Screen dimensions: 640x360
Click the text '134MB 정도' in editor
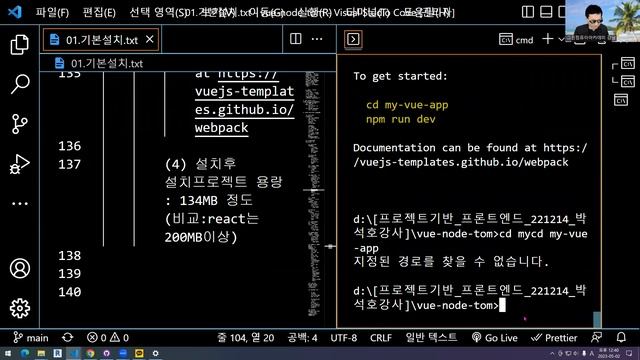click(216, 200)
